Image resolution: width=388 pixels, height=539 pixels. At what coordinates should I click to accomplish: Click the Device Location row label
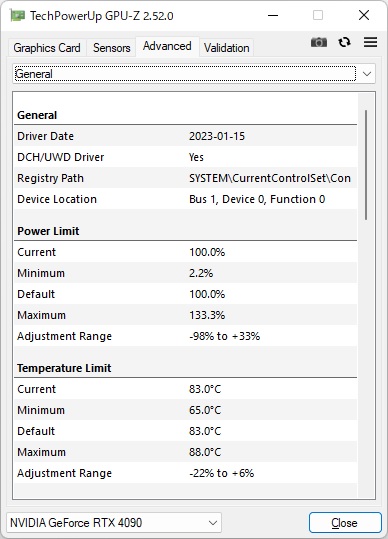(57, 199)
